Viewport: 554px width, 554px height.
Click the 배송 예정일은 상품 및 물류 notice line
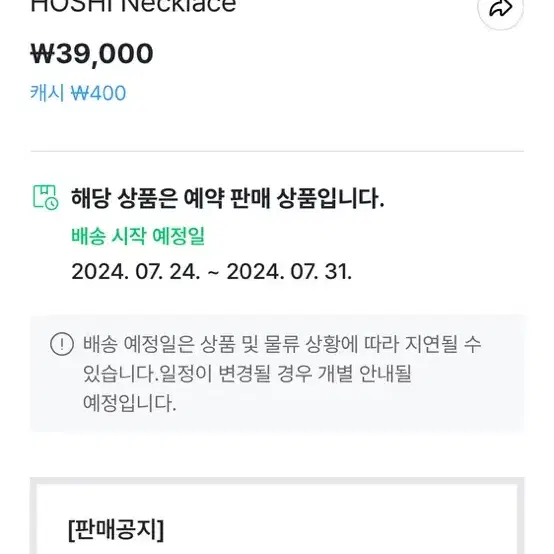pos(282,344)
